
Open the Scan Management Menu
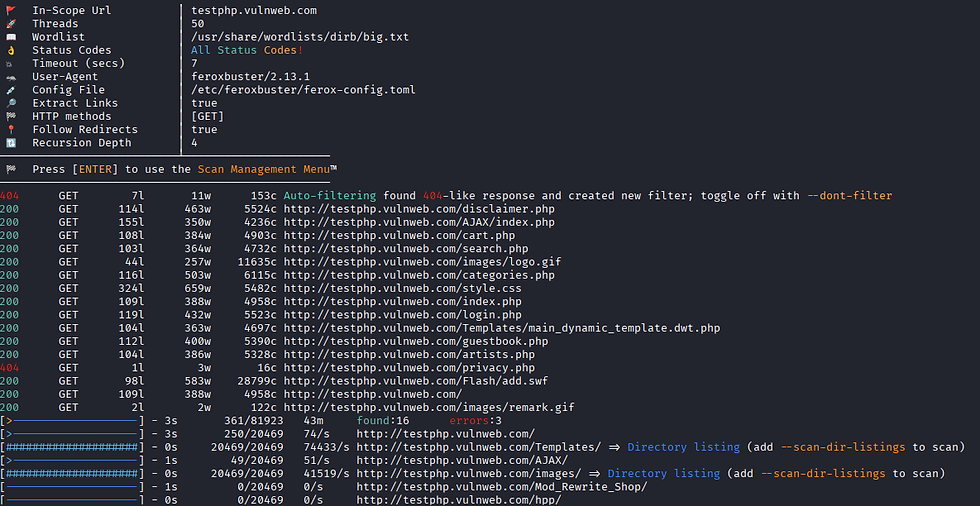coord(266,170)
